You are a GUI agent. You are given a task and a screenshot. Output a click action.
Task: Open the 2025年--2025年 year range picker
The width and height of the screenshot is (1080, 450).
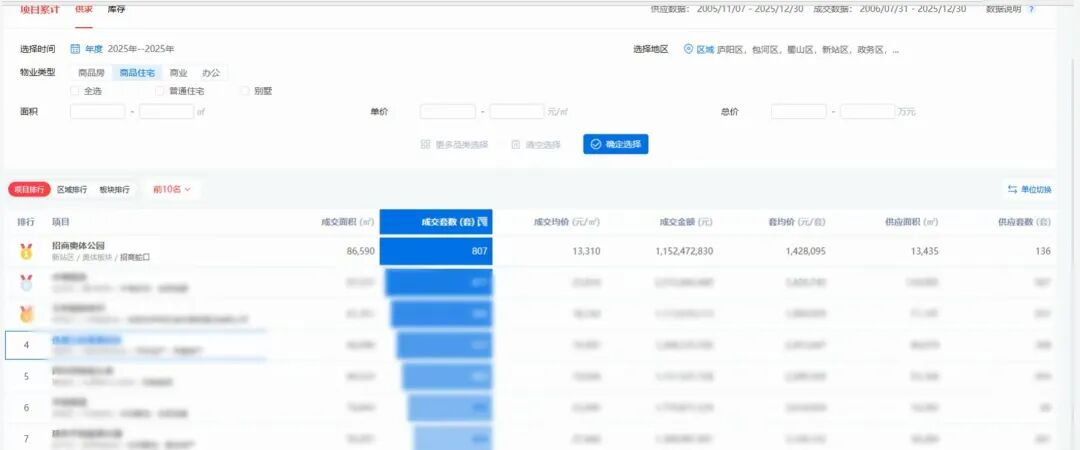click(141, 49)
